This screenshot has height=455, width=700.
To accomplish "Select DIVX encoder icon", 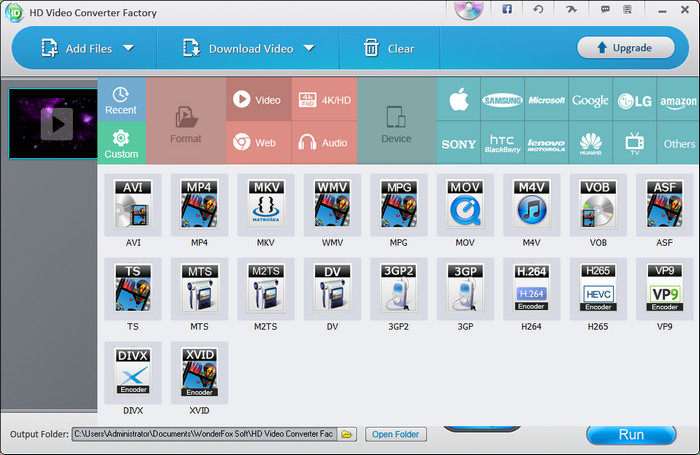I will [x=133, y=373].
